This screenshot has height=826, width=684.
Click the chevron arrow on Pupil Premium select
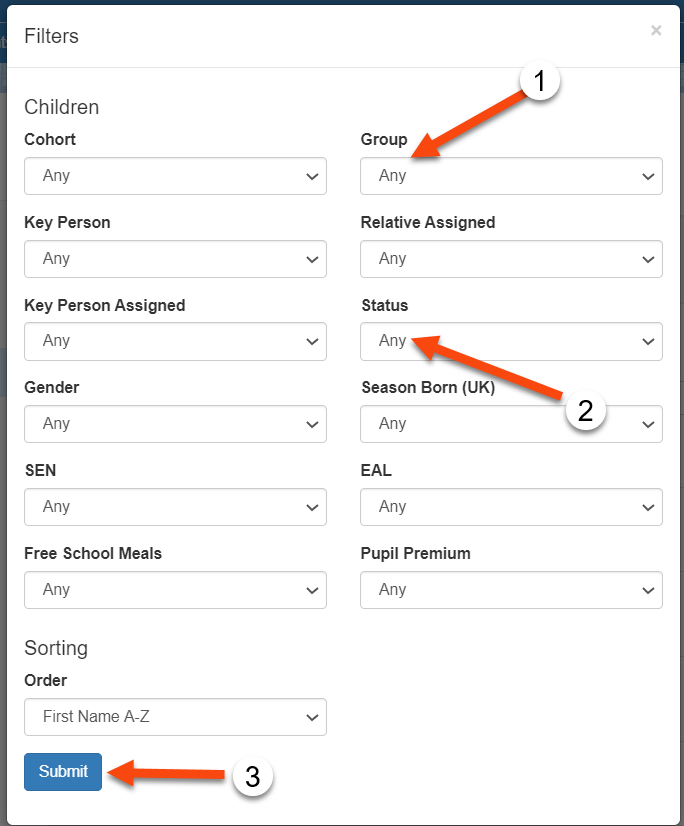click(646, 590)
